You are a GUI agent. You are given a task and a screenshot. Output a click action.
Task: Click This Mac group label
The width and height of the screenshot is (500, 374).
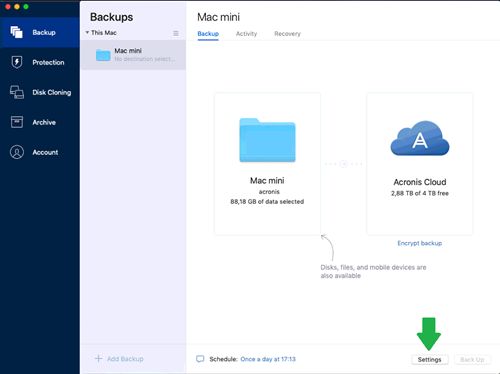coord(104,33)
